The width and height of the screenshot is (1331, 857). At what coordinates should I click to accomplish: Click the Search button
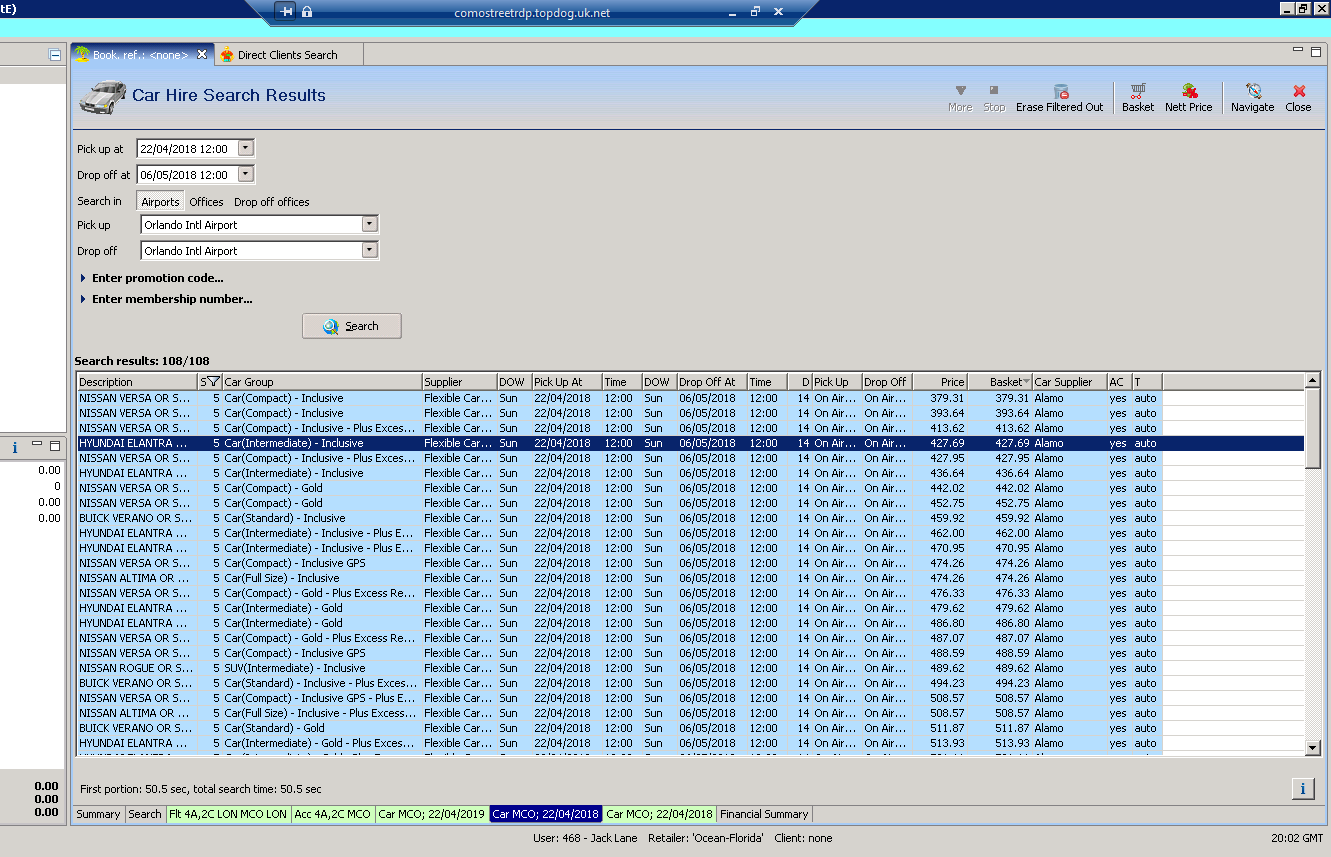352,326
